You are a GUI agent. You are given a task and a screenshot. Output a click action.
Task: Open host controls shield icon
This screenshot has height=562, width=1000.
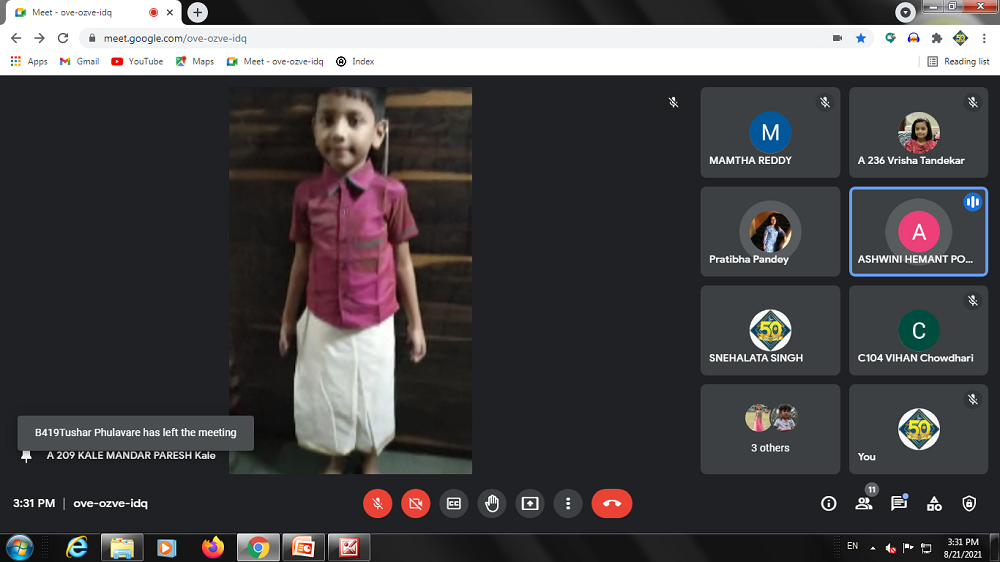click(x=968, y=503)
